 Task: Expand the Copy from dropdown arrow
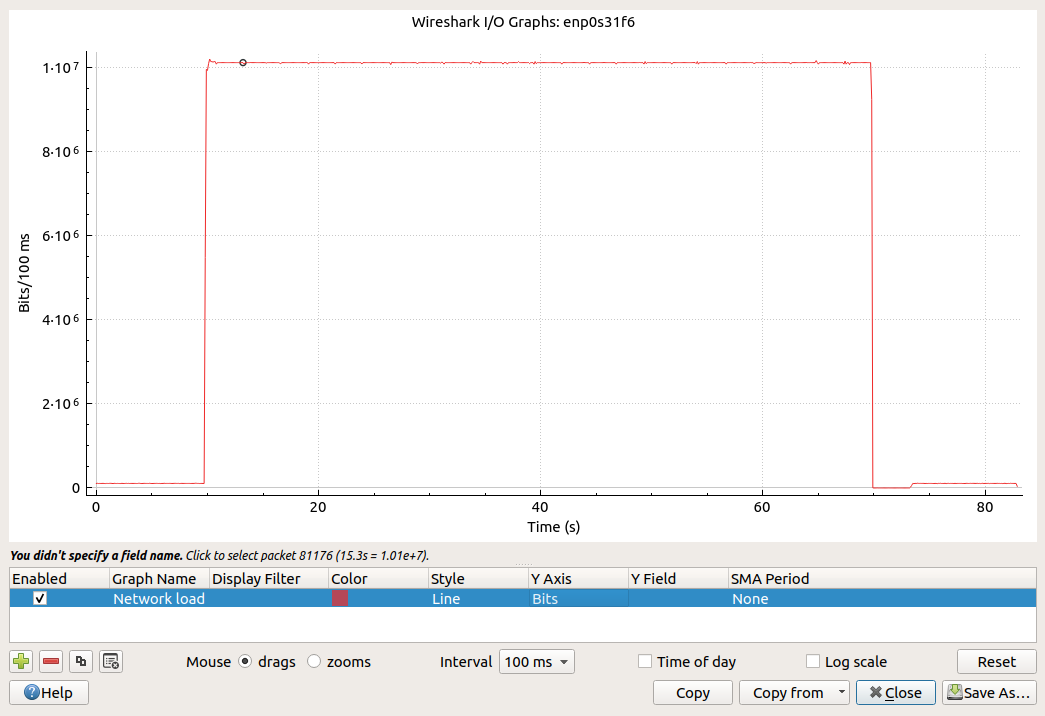(x=842, y=692)
